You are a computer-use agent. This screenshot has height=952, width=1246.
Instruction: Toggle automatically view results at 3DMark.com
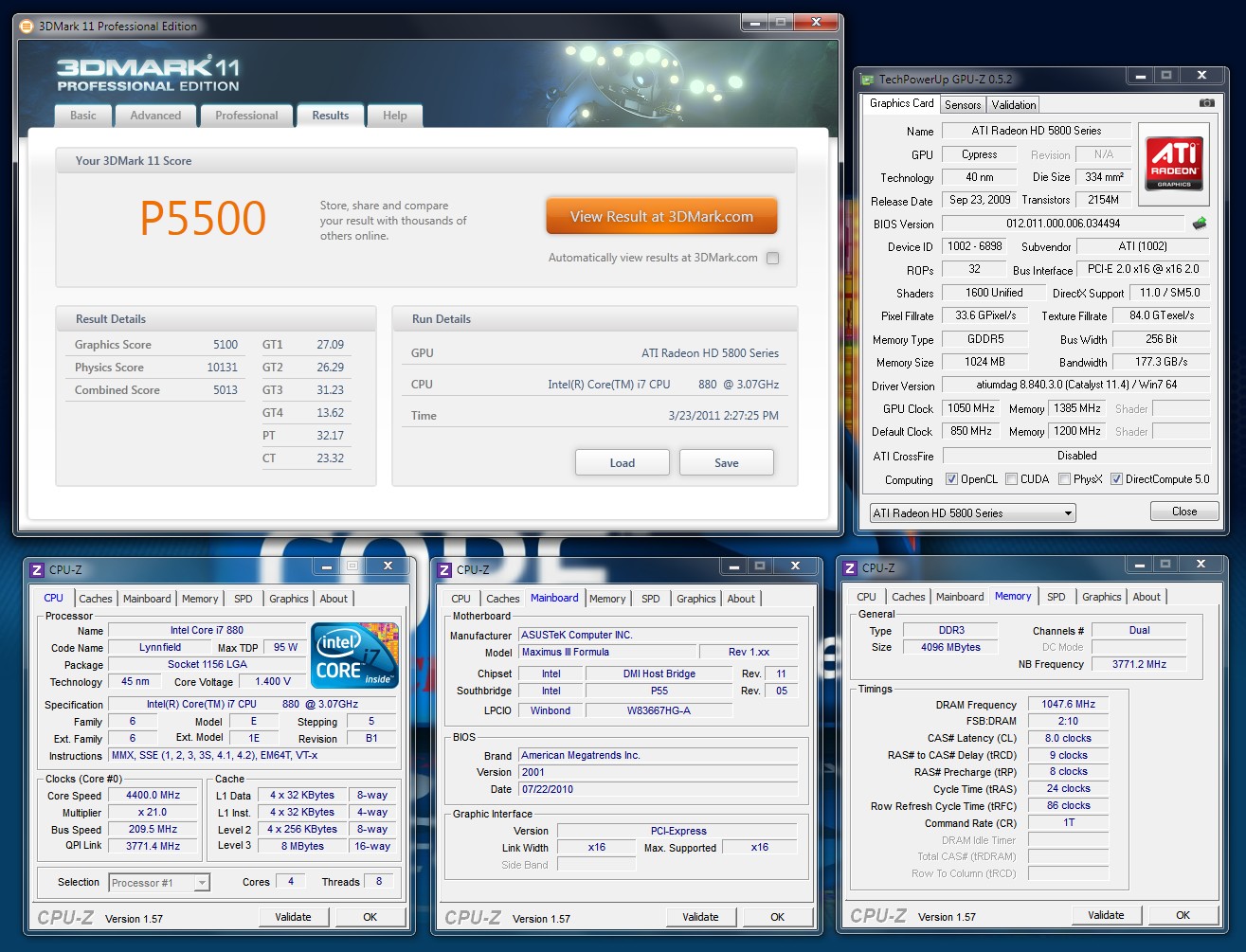(772, 258)
